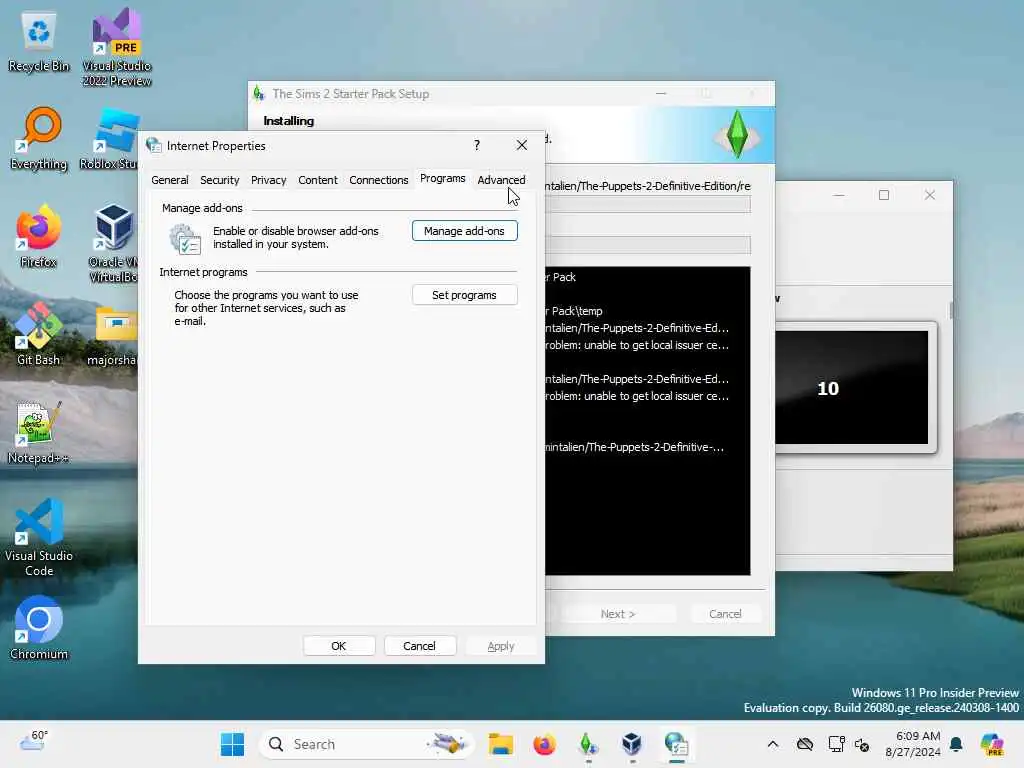Open the notification bell icon
The height and width of the screenshot is (768, 1024).
[956, 744]
